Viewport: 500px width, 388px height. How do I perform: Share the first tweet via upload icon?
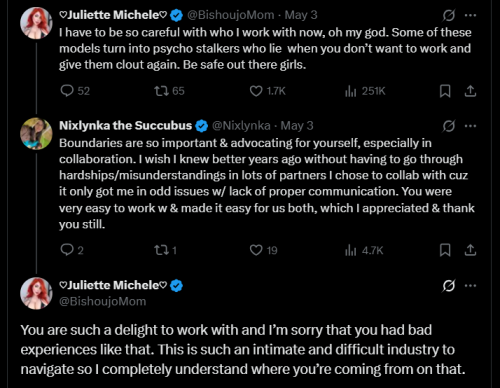coord(470,91)
